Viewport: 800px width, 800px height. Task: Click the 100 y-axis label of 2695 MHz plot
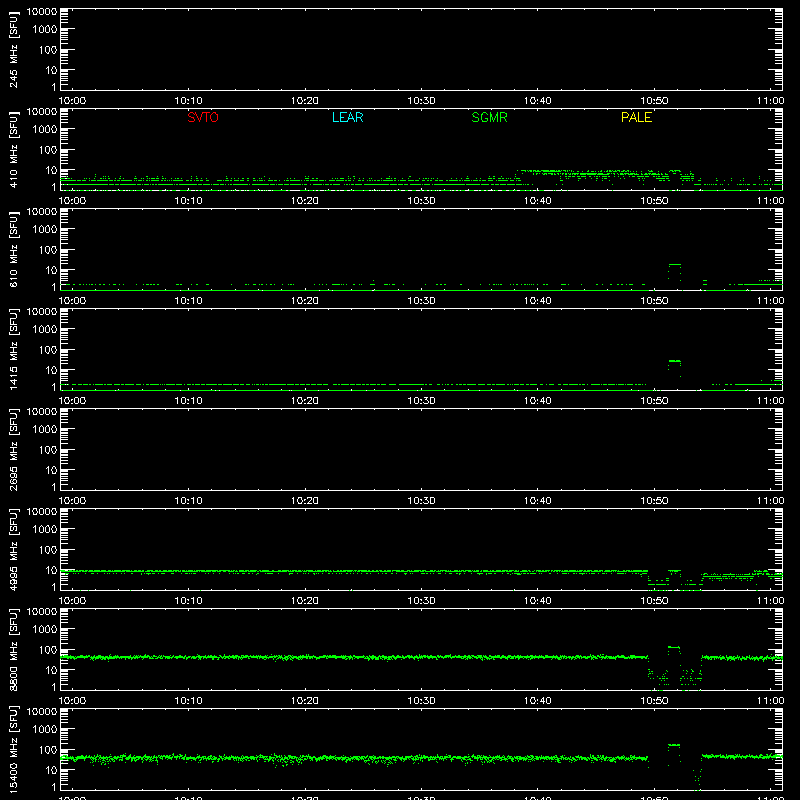(x=48, y=449)
